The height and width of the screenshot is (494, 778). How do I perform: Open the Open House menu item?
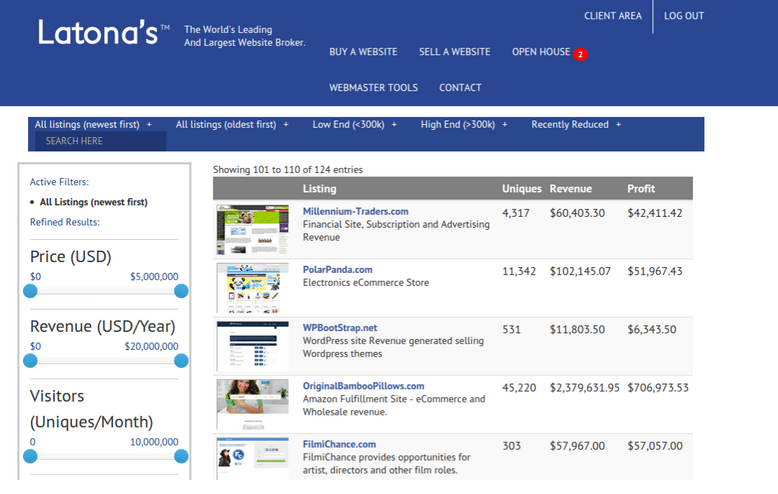point(541,52)
